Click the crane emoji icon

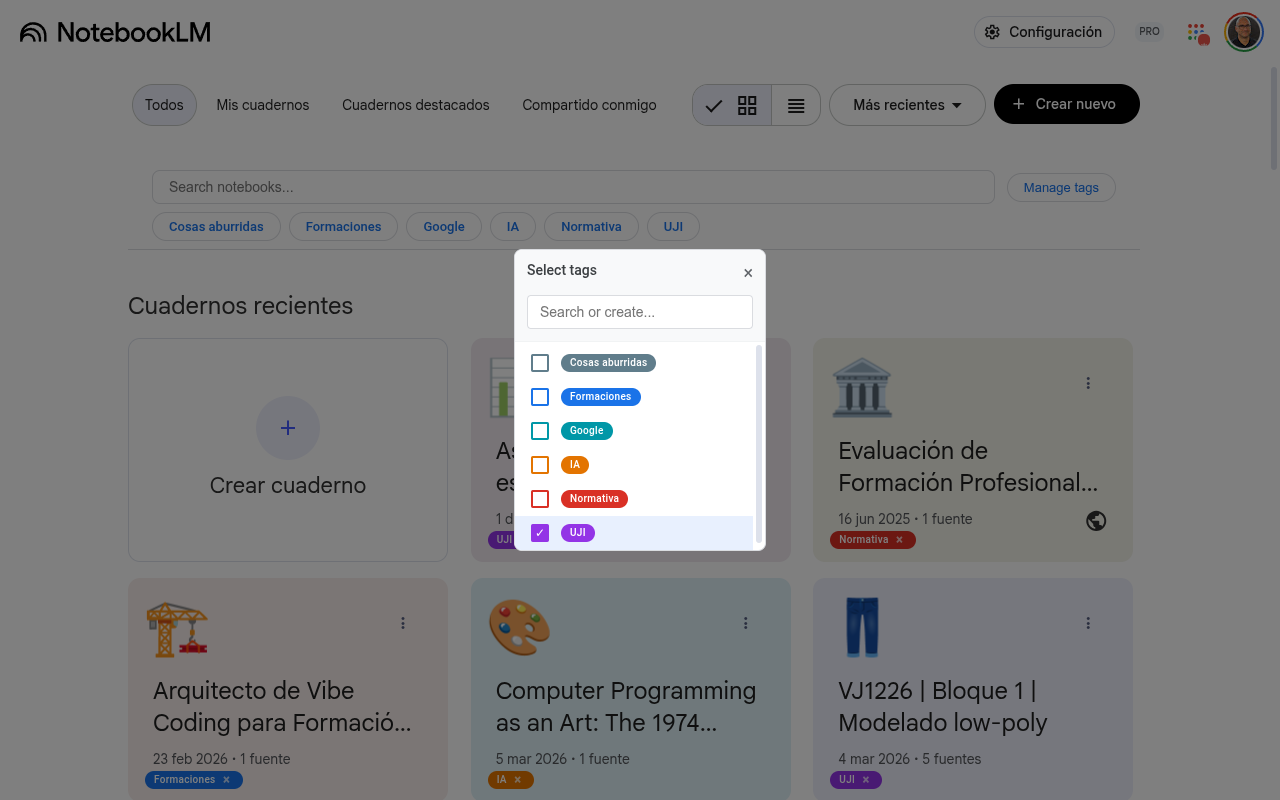177,629
